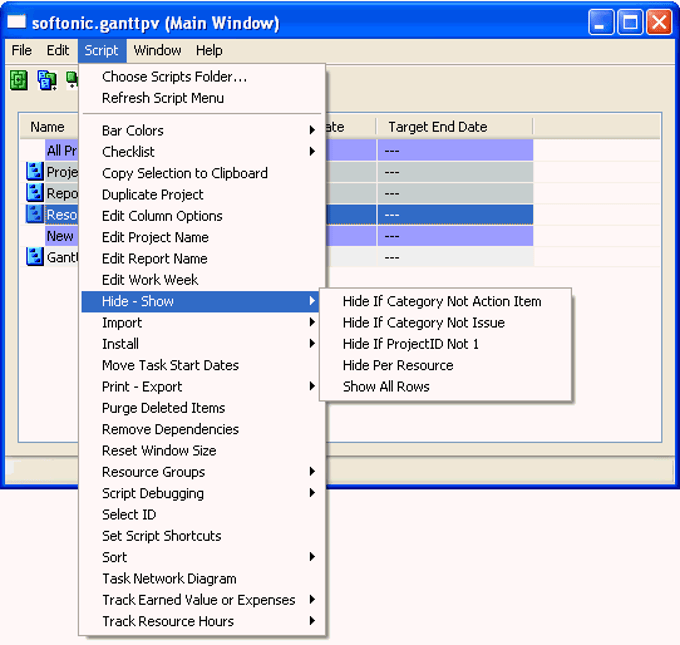Click Target End Date cell in Gant row
This screenshot has width=680, height=645.
coord(455,258)
